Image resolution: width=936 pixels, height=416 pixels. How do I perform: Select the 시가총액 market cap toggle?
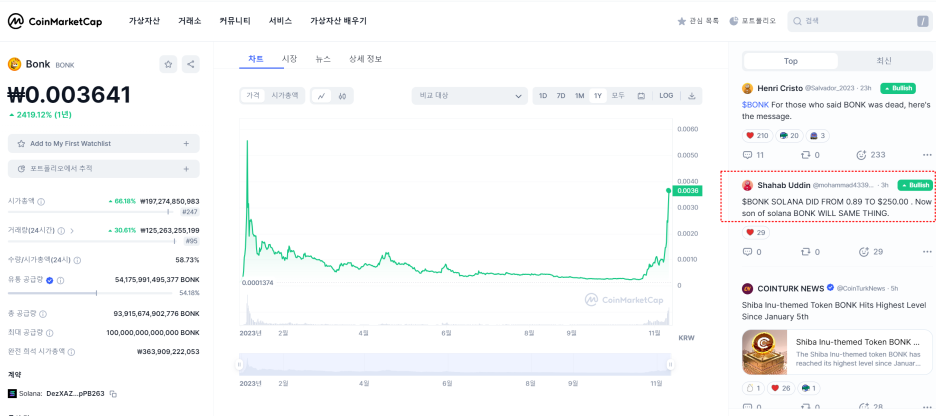point(285,95)
